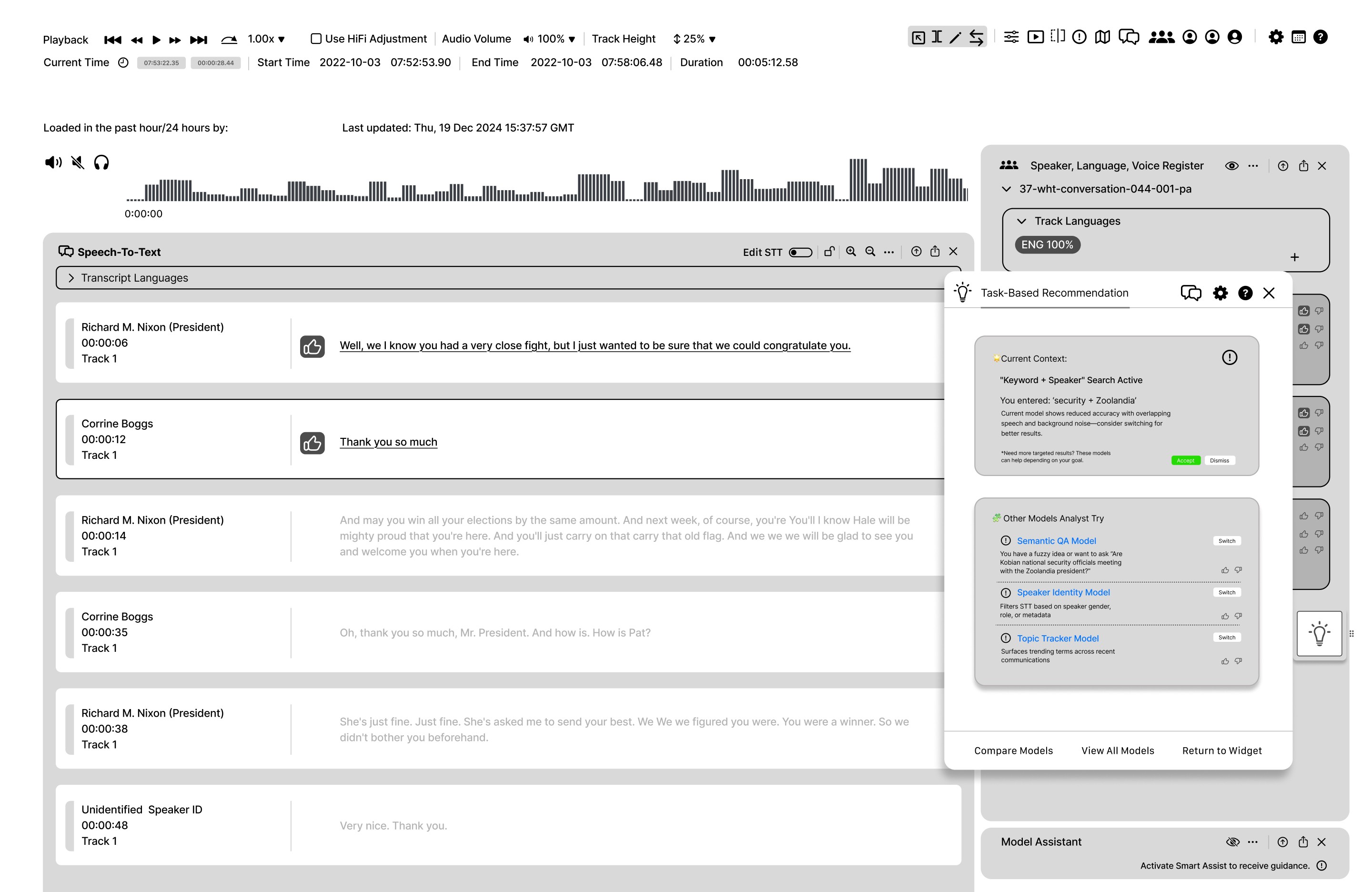Collapse the Track Languages section
This screenshot has height=892, width=1372.
(x=1021, y=222)
